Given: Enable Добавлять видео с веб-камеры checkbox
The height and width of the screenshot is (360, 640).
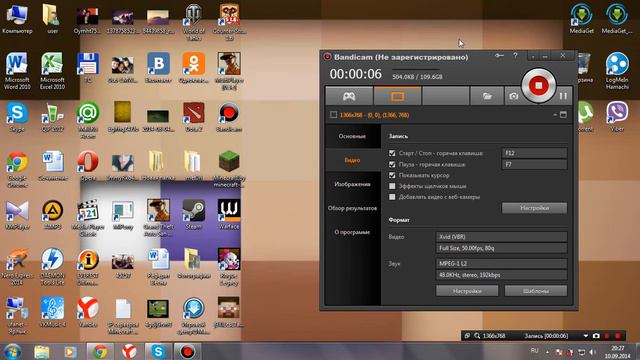Looking at the screenshot, I should tap(392, 197).
